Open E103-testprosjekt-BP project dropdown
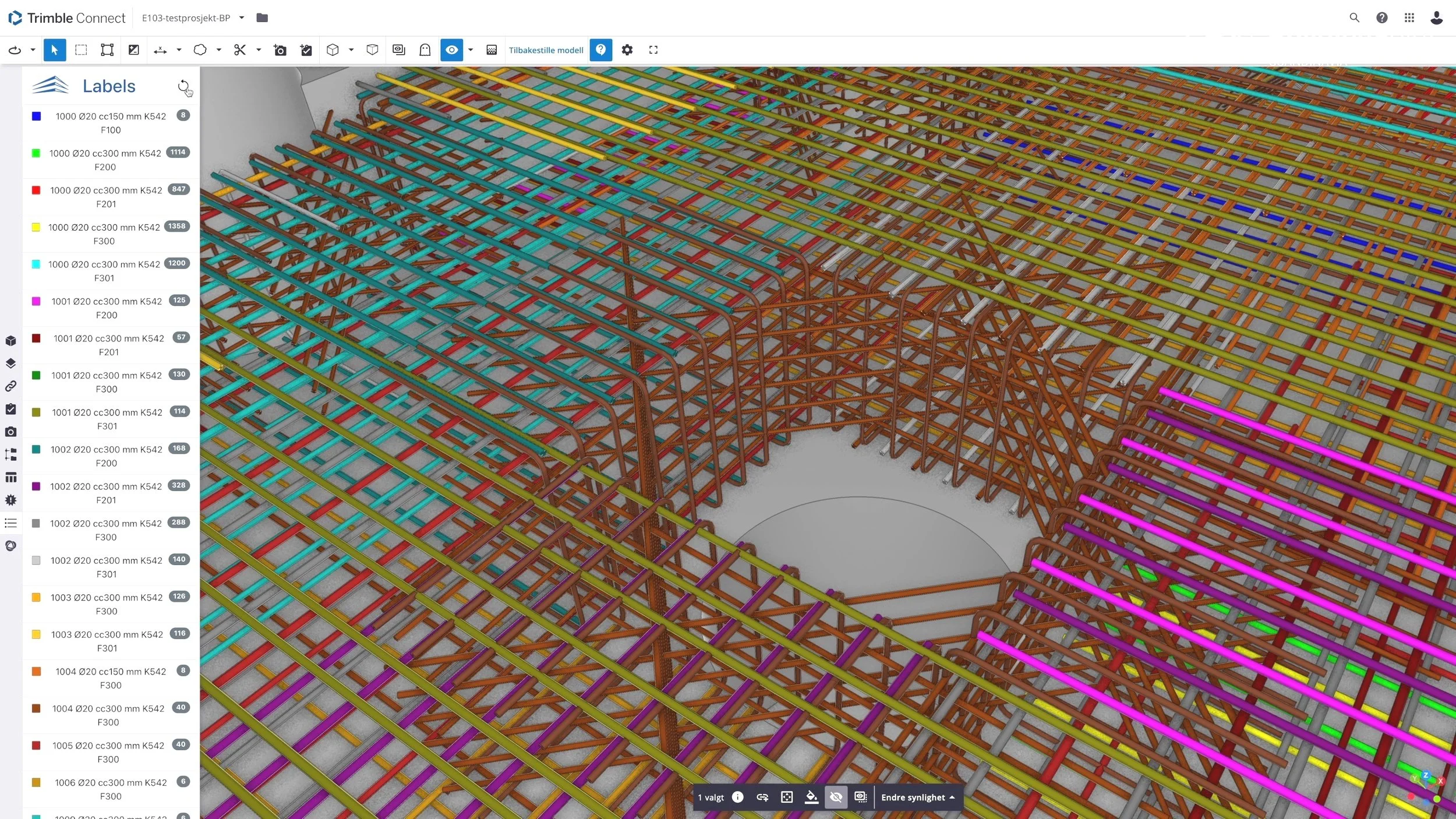 (193, 18)
